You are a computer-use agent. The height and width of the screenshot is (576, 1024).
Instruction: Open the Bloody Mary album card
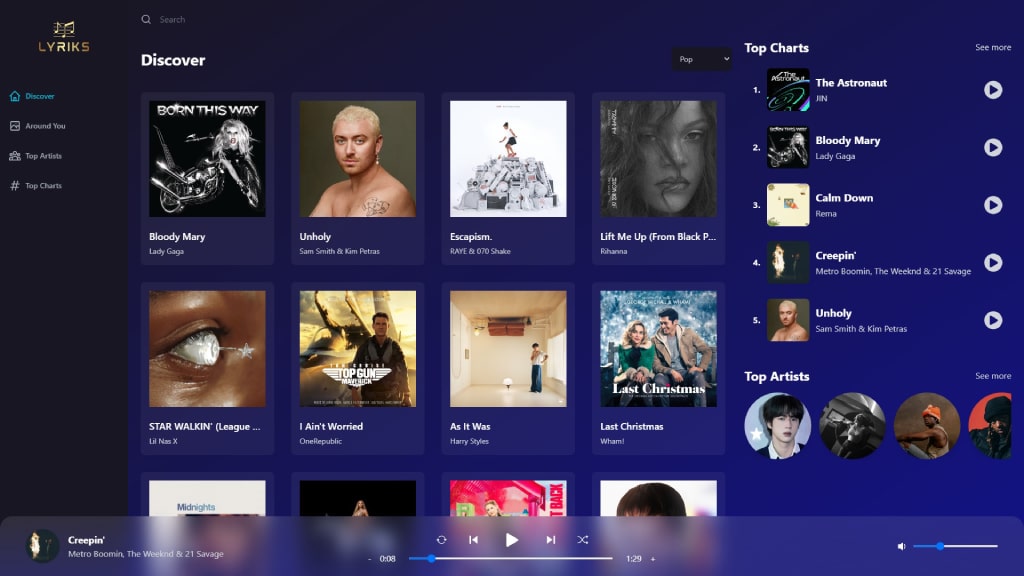tap(207, 178)
